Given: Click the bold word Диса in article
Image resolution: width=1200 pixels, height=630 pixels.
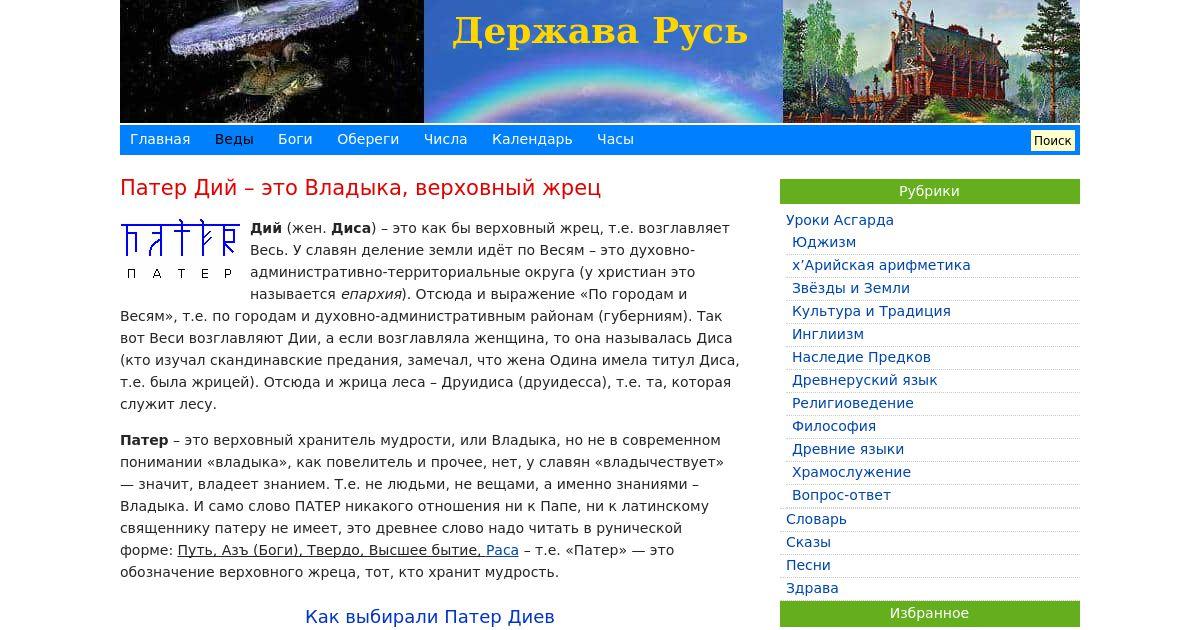Looking at the screenshot, I should pos(351,228).
